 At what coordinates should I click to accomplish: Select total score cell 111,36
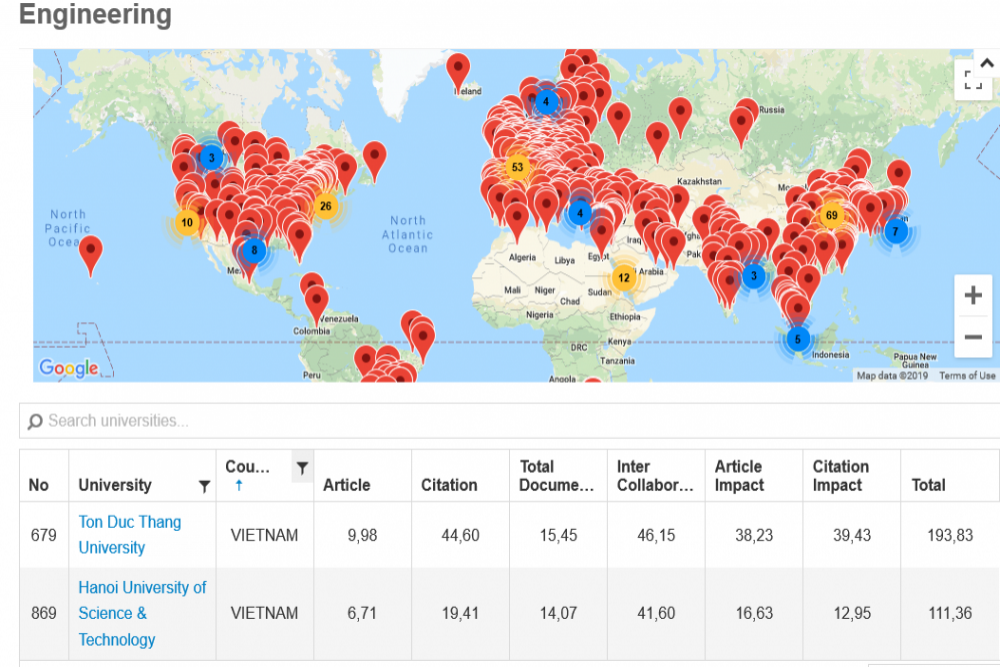coord(950,613)
